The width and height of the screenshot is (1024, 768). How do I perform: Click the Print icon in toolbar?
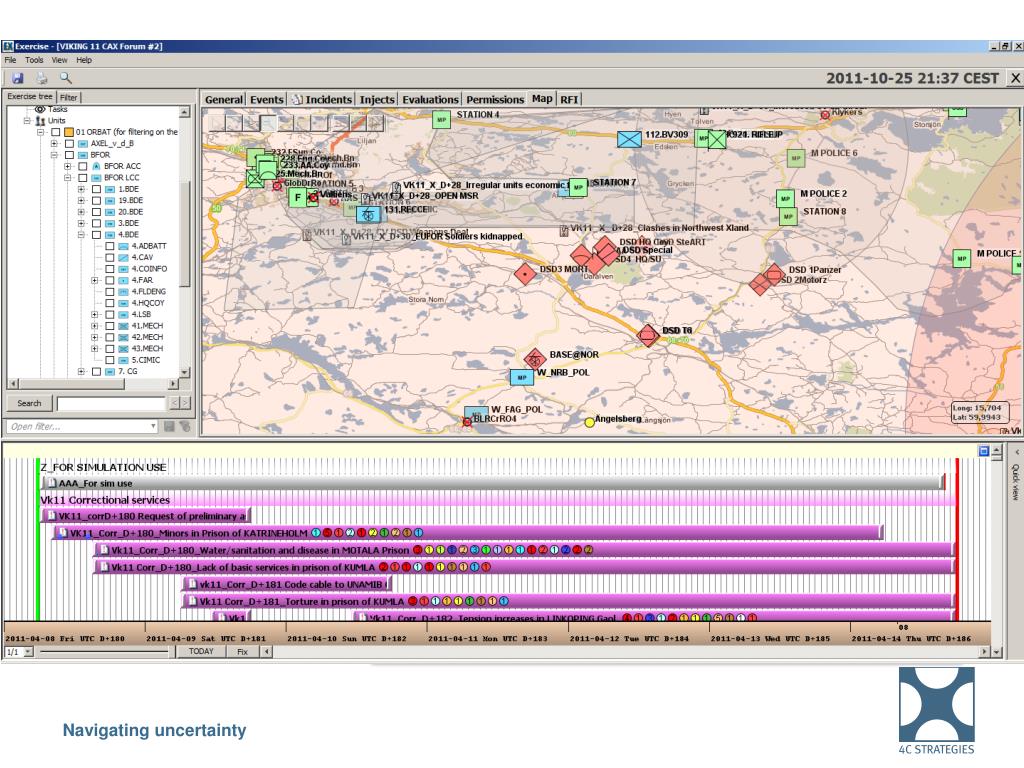point(42,78)
